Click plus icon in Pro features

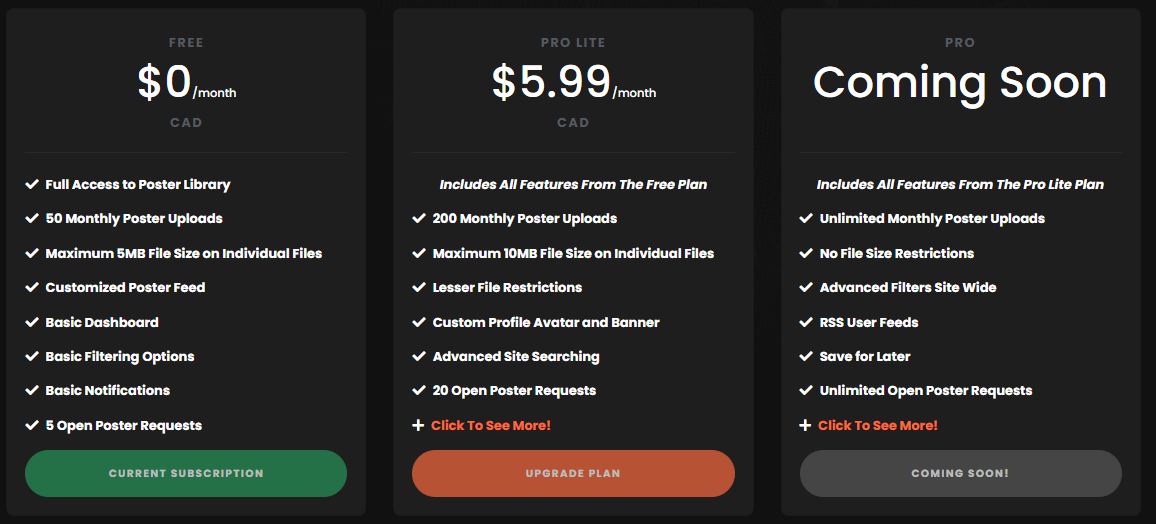(805, 425)
